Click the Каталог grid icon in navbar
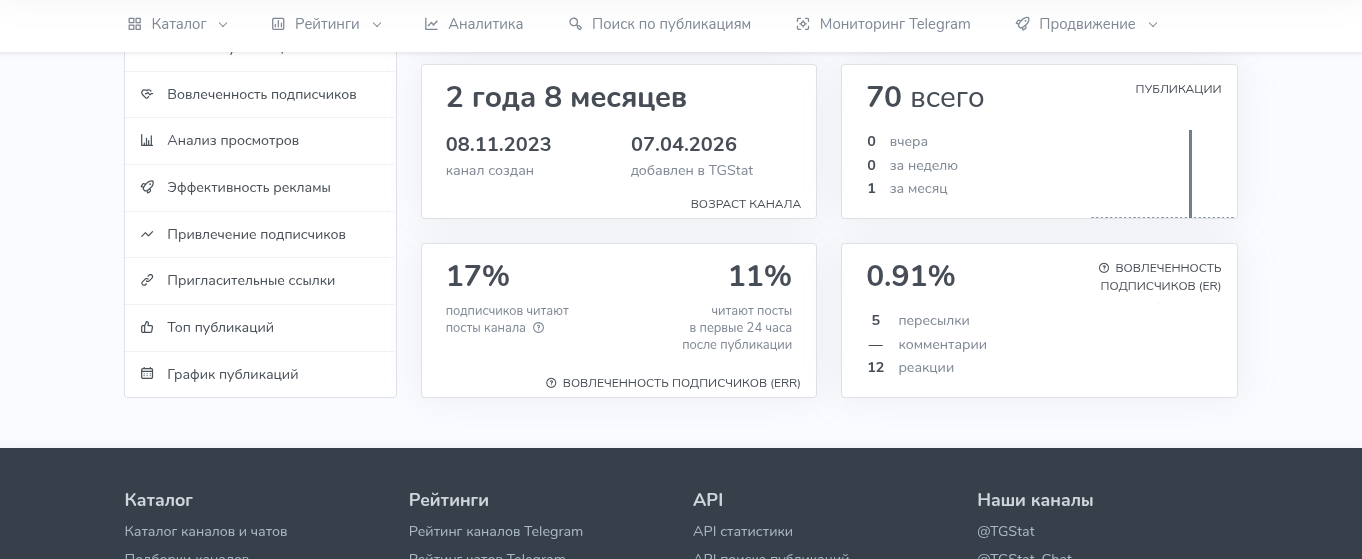The image size is (1362, 559). (x=135, y=24)
